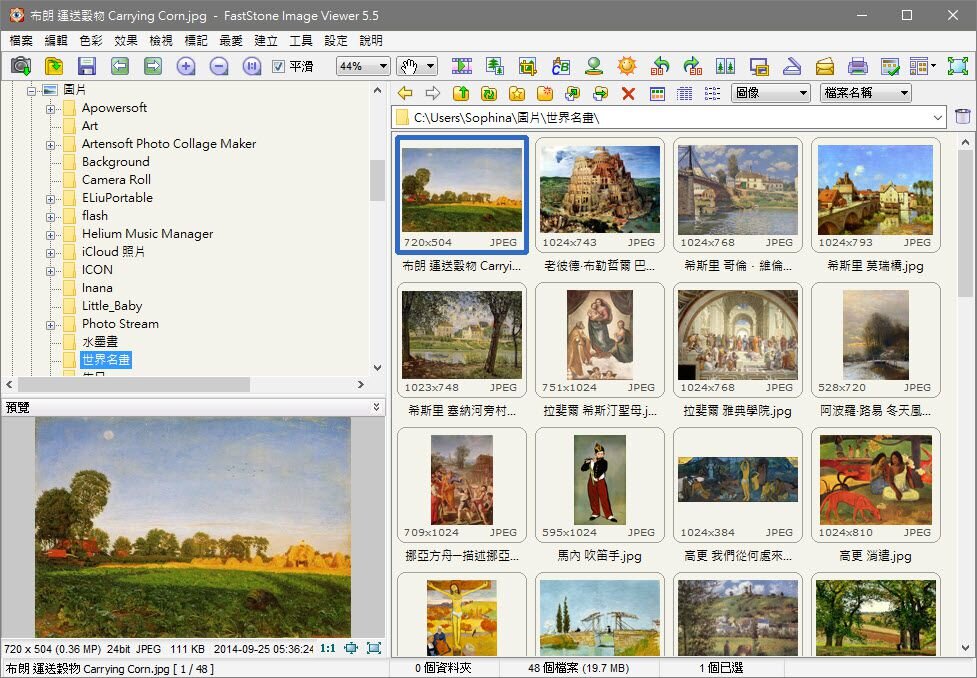This screenshot has height=678, width=977.
Task: Click the camera acquire-image toolbar icon
Action: tap(21, 65)
